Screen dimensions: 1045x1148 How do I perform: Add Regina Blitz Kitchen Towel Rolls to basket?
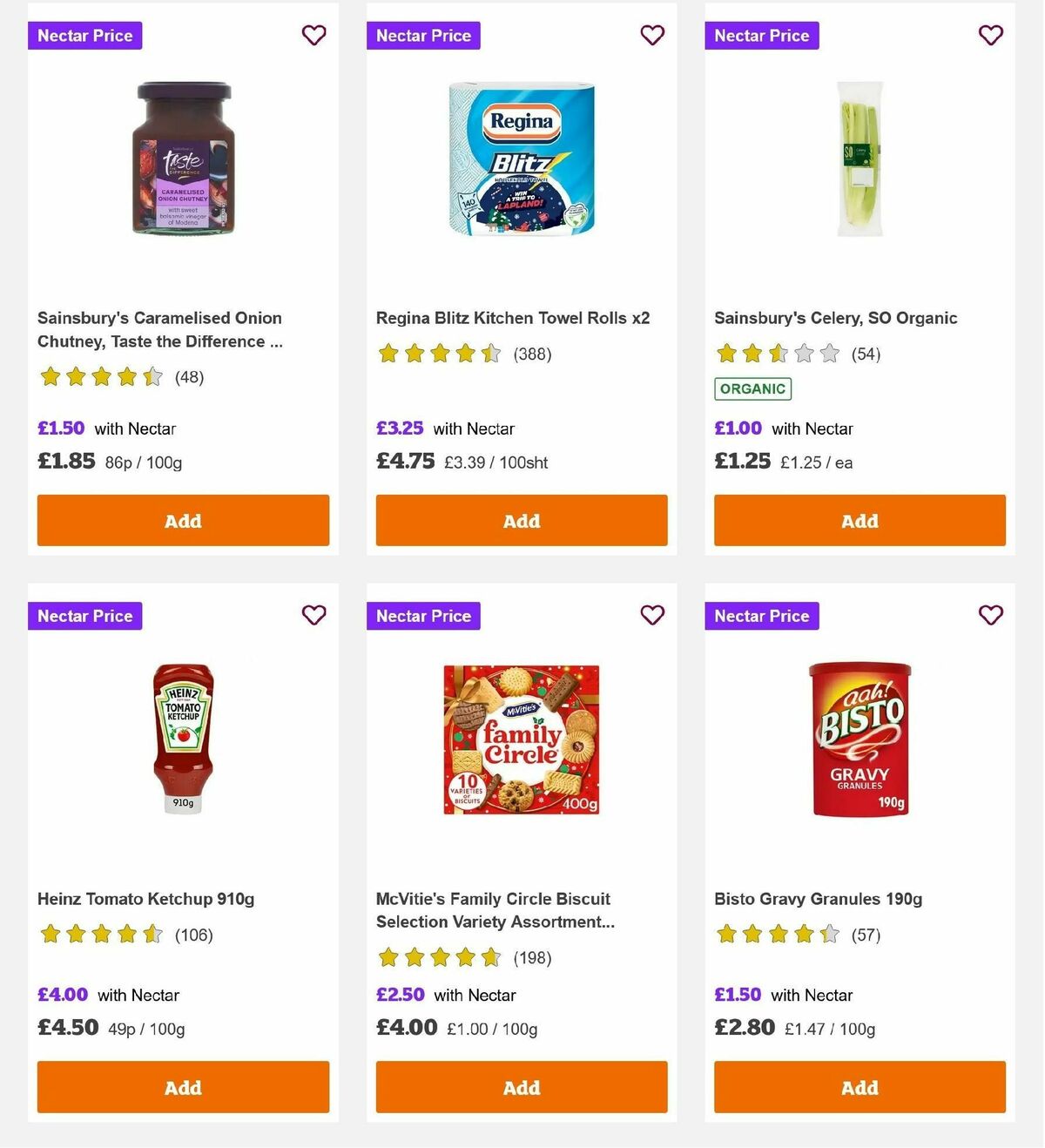pos(521,520)
